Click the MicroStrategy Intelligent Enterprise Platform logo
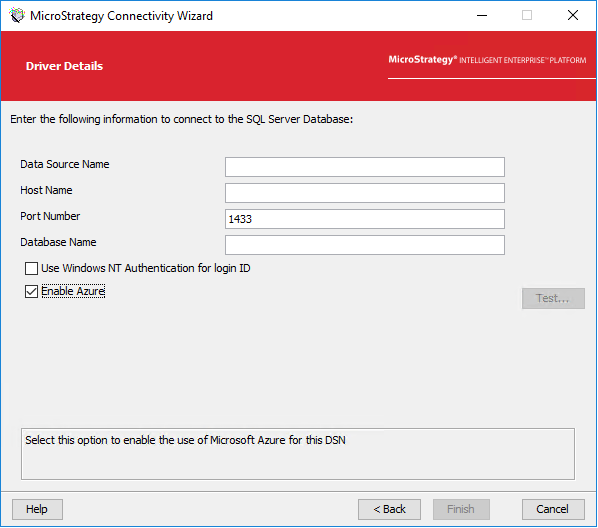 (x=487, y=60)
